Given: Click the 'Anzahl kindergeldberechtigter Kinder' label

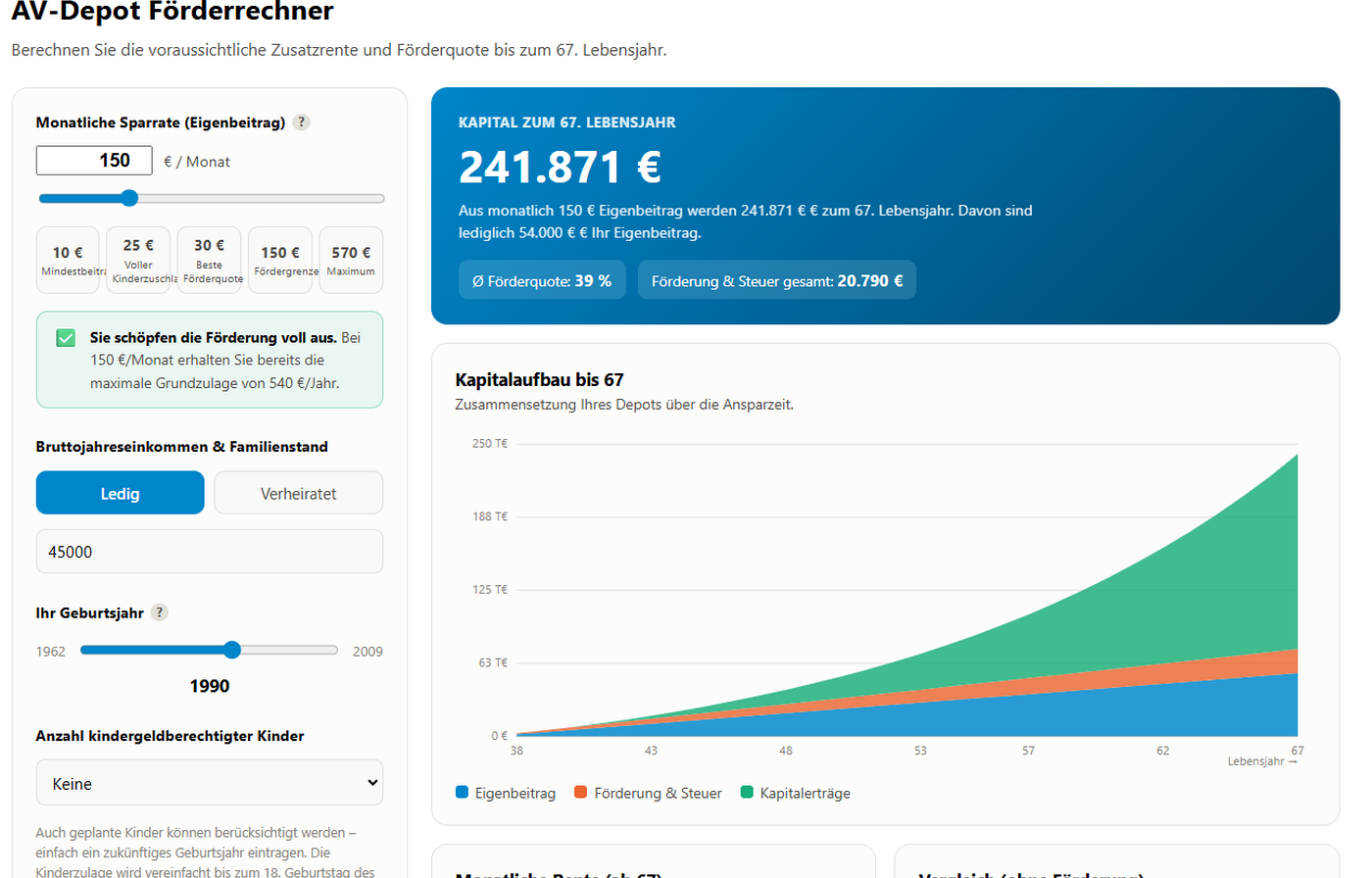Looking at the screenshot, I should click(171, 736).
